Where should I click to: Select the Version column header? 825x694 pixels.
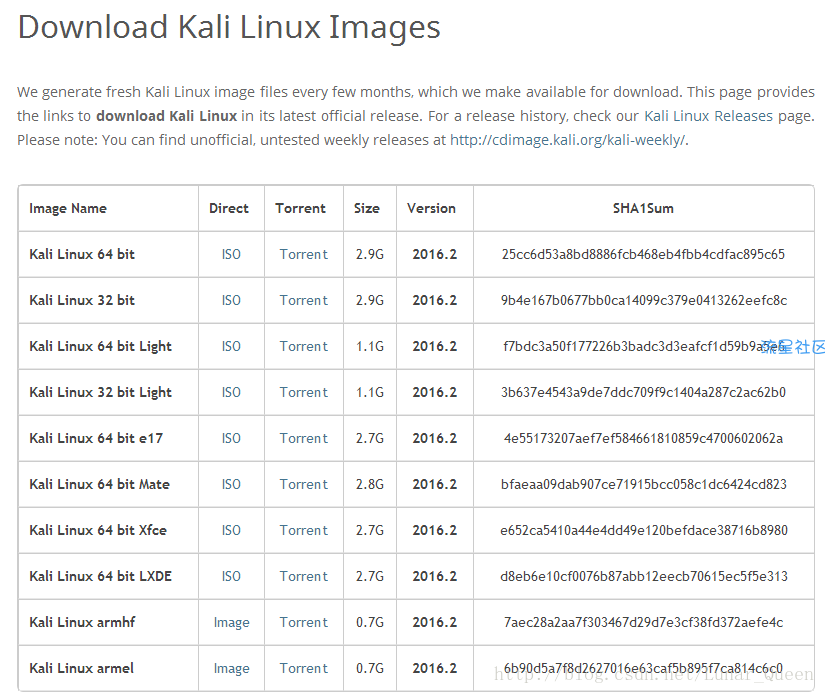[x=431, y=208]
